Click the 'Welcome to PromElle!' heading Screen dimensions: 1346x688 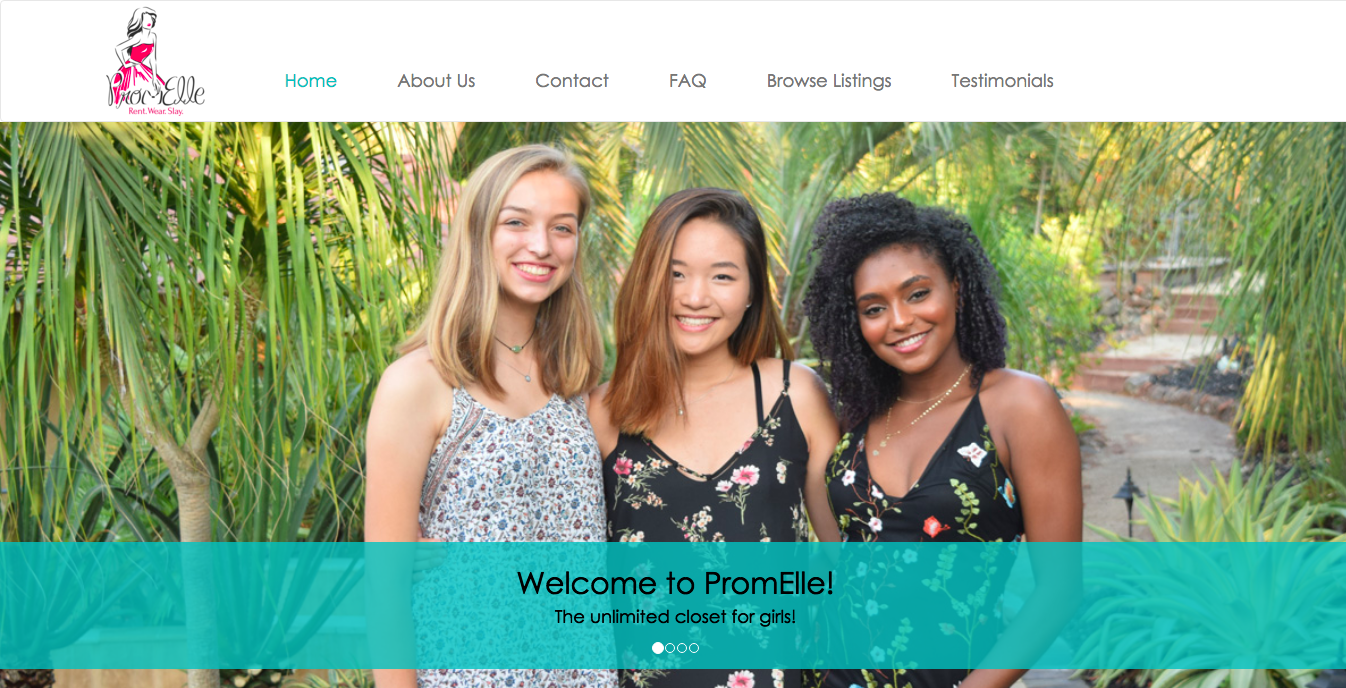675,582
